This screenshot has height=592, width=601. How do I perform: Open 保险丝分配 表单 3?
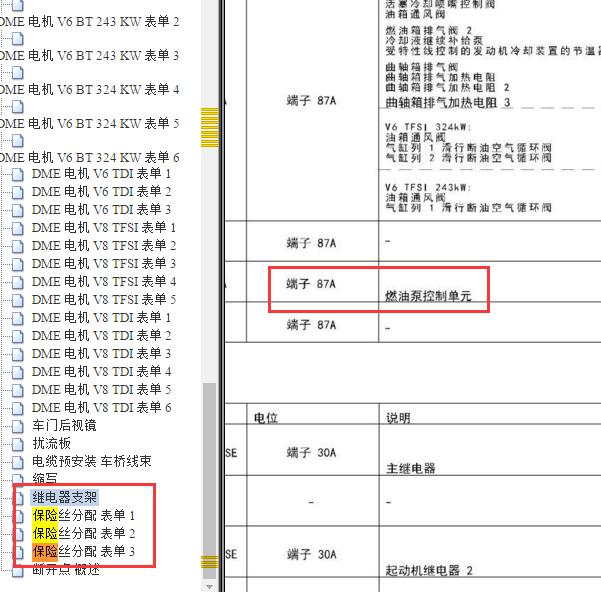pos(84,551)
